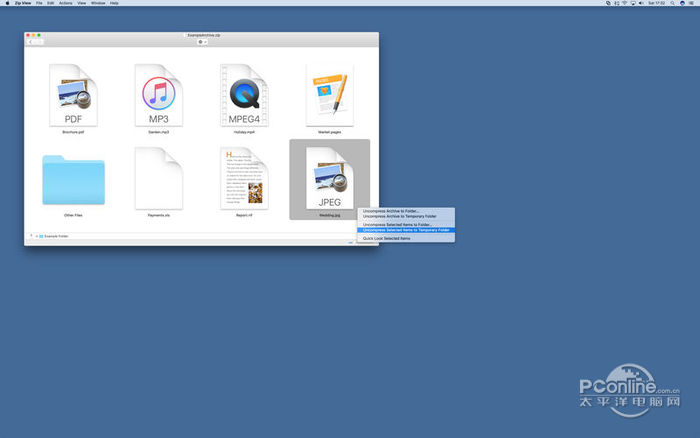The image size is (700, 438).
Task: Pick Uncompress Selected Items to Temporary Folder
Action: 407,230
